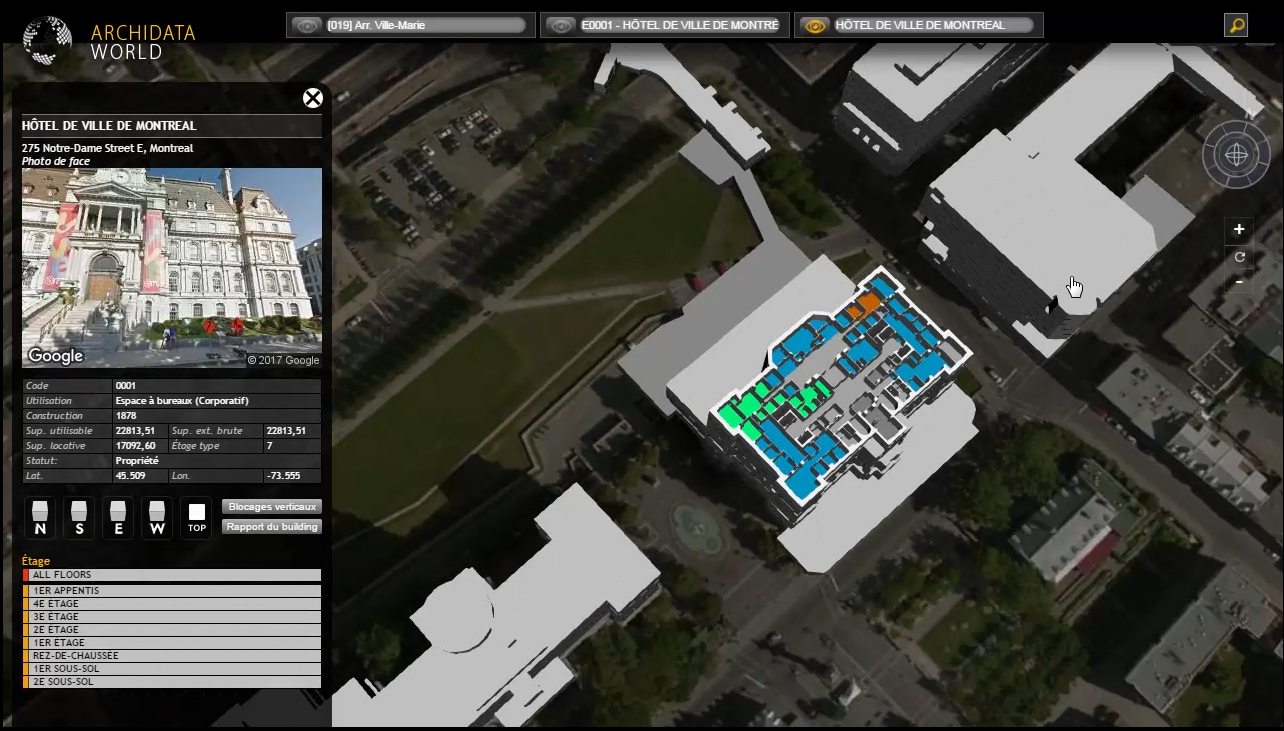The image size is (1284, 731).
Task: Click the Lon. value -73.555
Action: pos(284,476)
